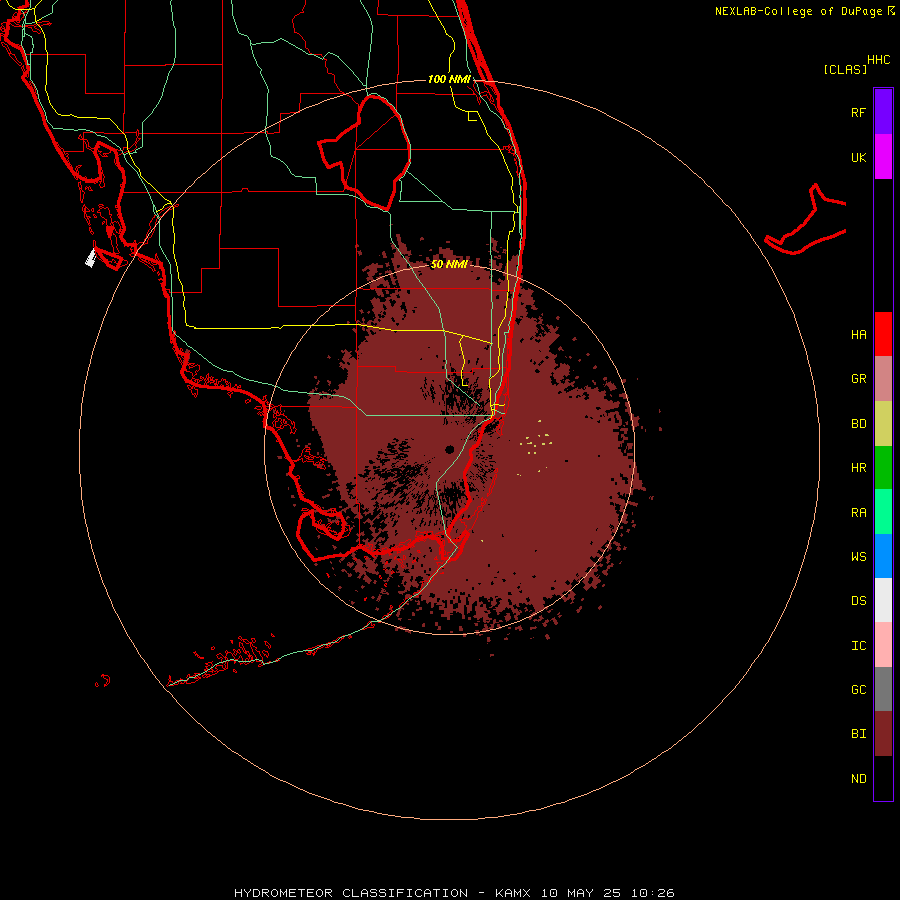900x900 pixels.
Task: Click the 50 NMI range ring label
Action: [x=449, y=264]
